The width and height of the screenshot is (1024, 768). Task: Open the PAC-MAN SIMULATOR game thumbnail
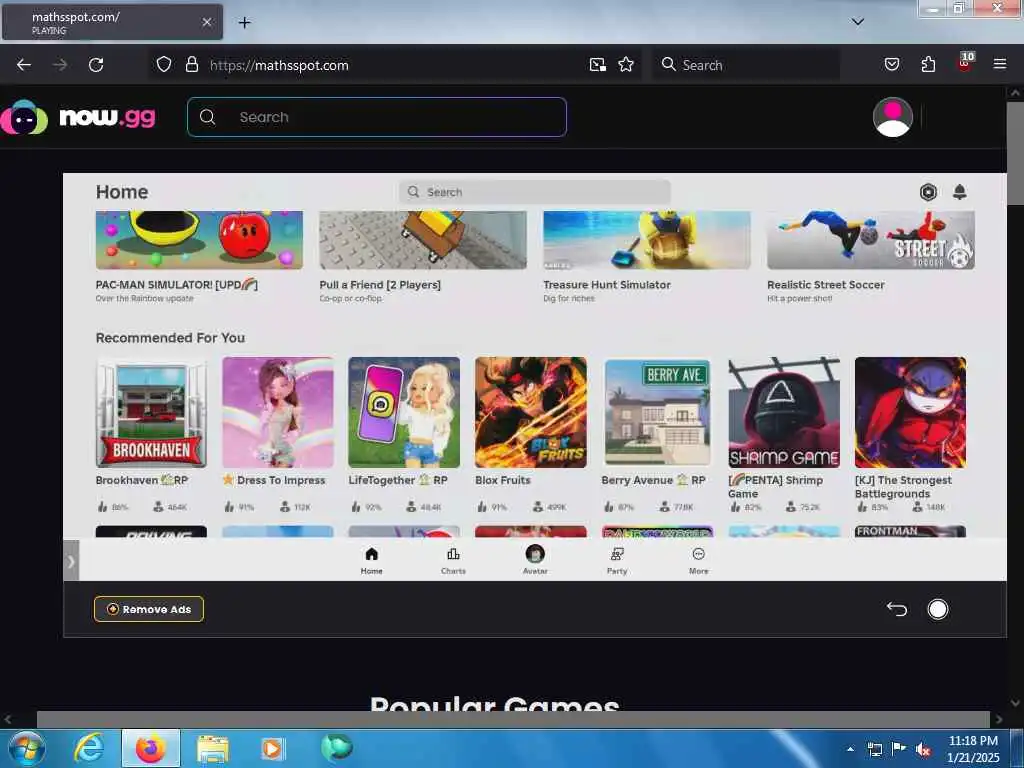[x=199, y=240]
